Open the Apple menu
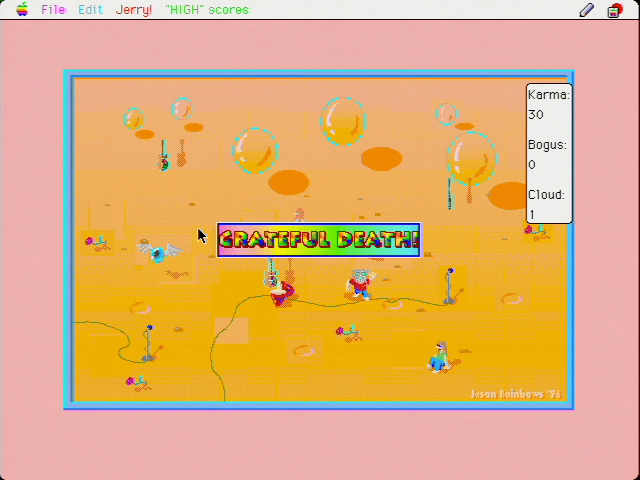640x480 pixels. [x=22, y=9]
